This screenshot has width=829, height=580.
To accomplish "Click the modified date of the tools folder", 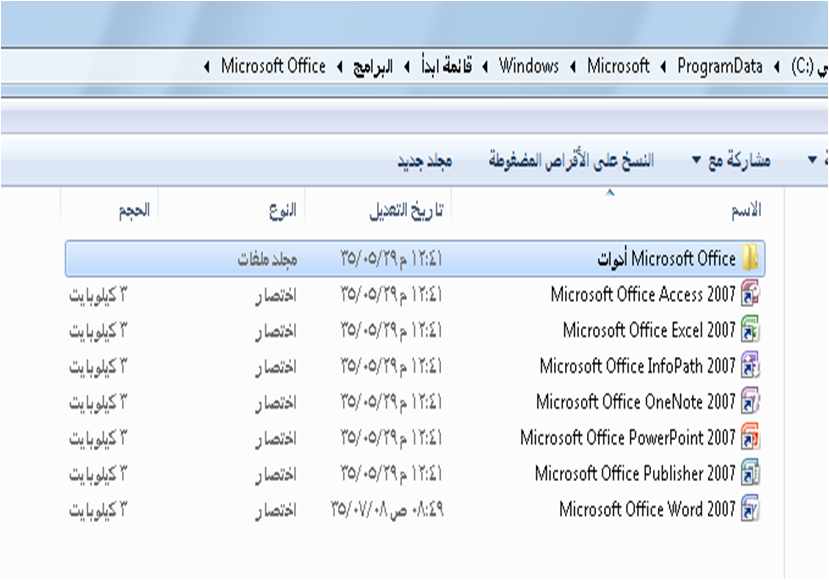I will (x=391, y=259).
